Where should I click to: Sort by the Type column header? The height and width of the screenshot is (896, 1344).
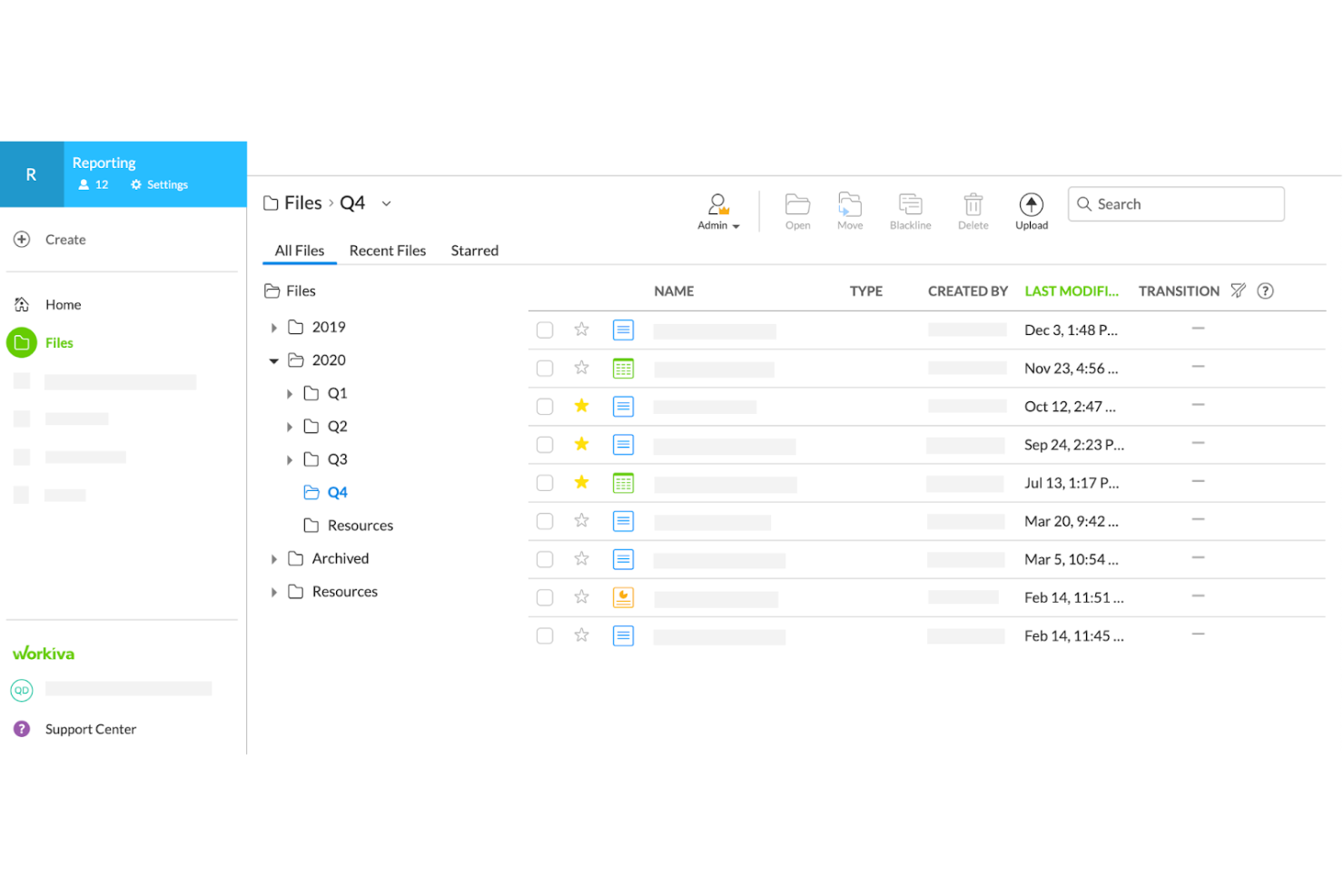tap(866, 291)
